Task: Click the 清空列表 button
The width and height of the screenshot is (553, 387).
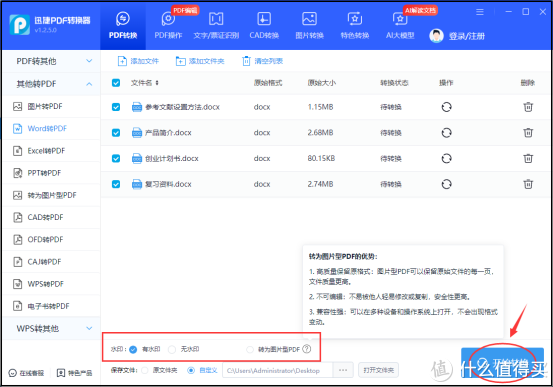Action: coord(262,61)
